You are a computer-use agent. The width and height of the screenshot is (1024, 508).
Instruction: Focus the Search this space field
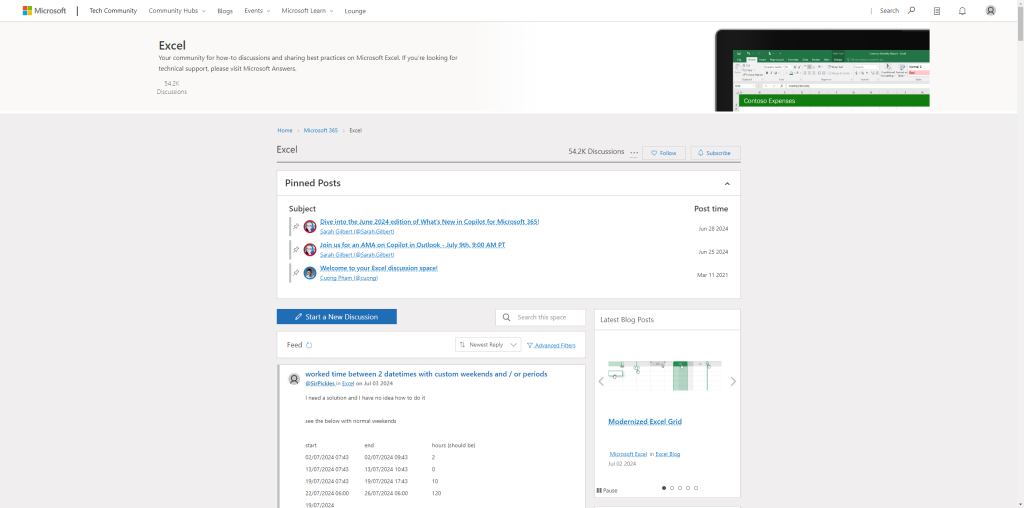tap(541, 317)
